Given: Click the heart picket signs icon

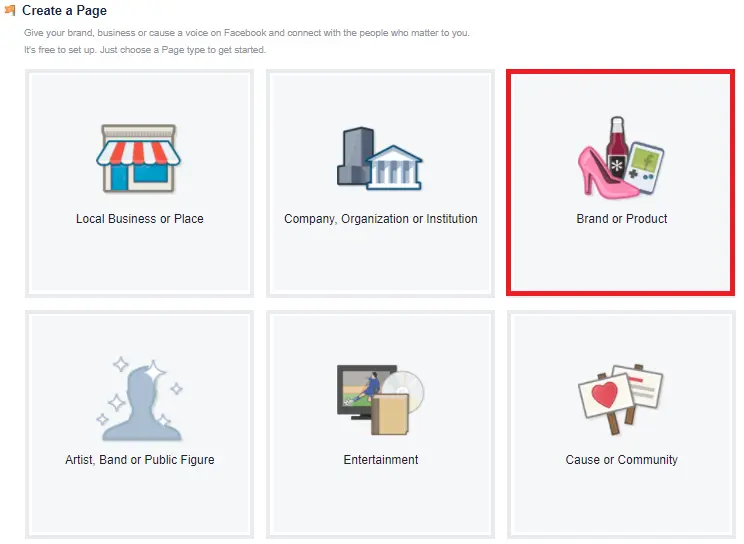Looking at the screenshot, I should pyautogui.click(x=621, y=399).
